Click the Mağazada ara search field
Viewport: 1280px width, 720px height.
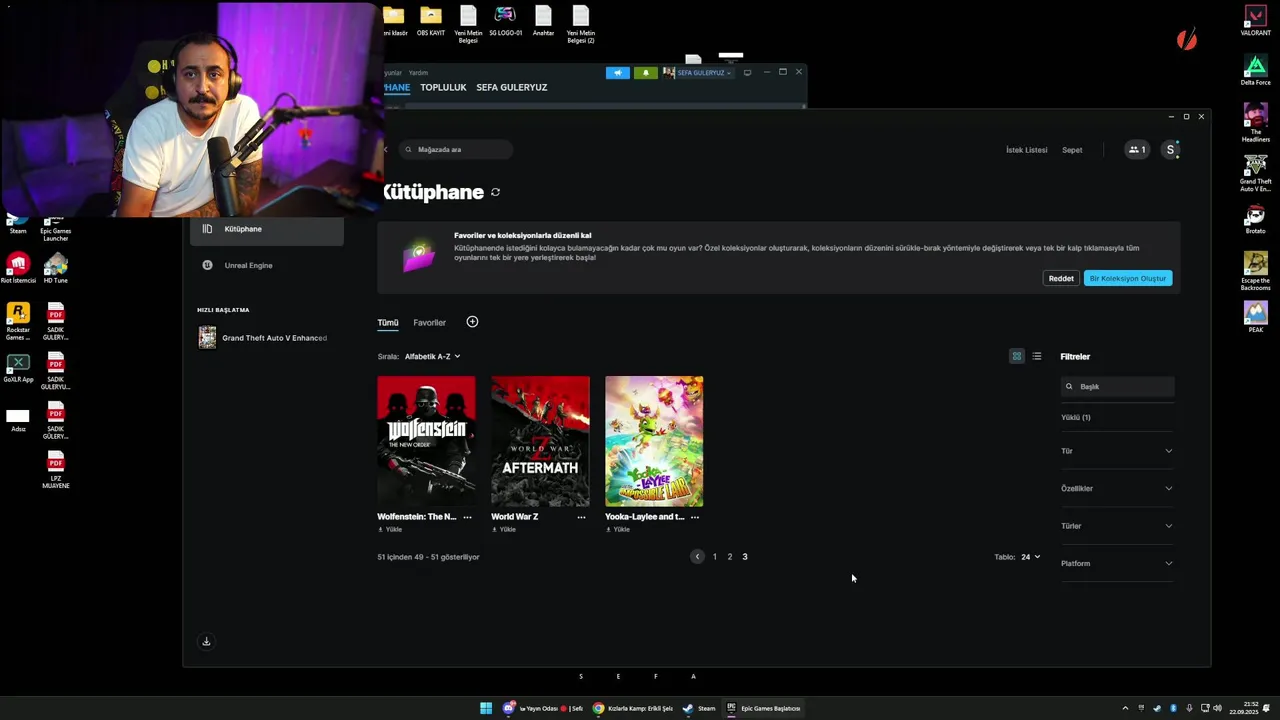click(456, 150)
